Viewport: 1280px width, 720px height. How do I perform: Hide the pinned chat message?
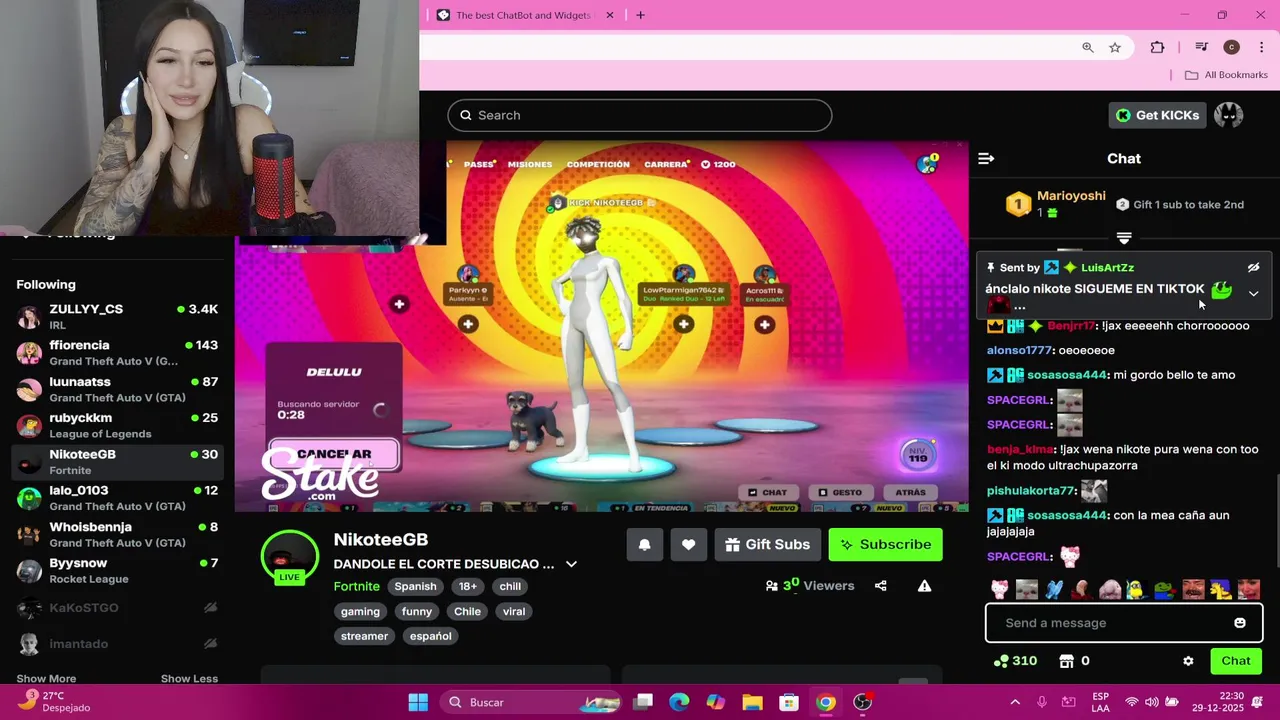tap(1253, 268)
